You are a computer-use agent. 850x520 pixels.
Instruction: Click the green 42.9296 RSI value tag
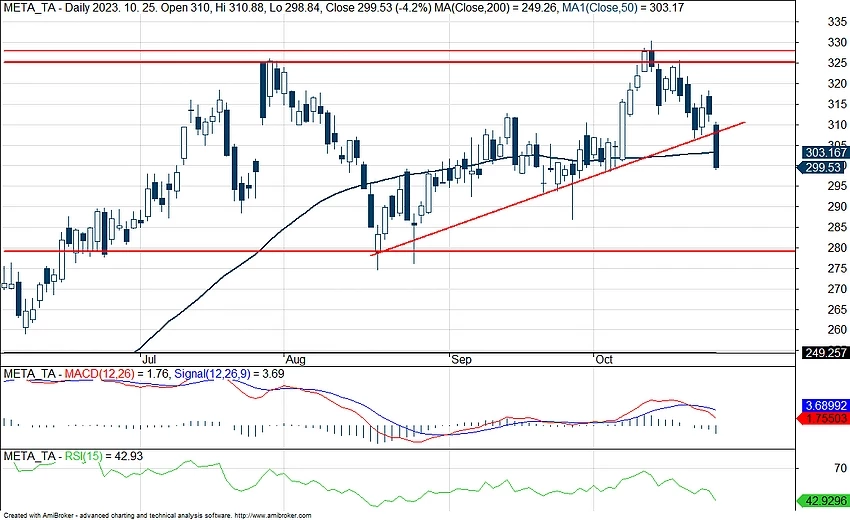click(824, 501)
